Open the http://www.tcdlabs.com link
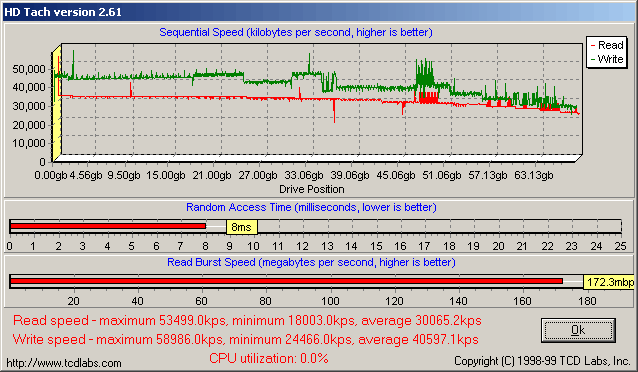The width and height of the screenshot is (638, 372). (x=63, y=363)
